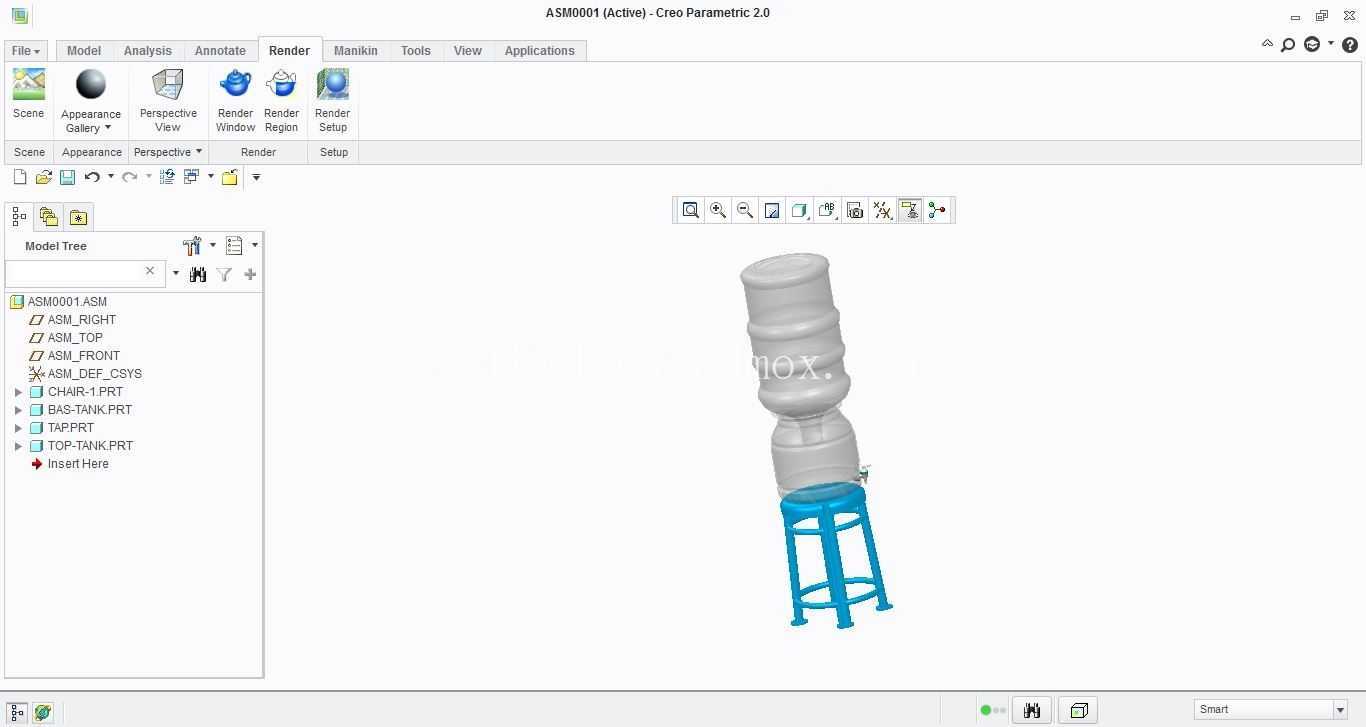Expand the TOP-TANK.PRT node
This screenshot has width=1366, height=727.
click(18, 446)
